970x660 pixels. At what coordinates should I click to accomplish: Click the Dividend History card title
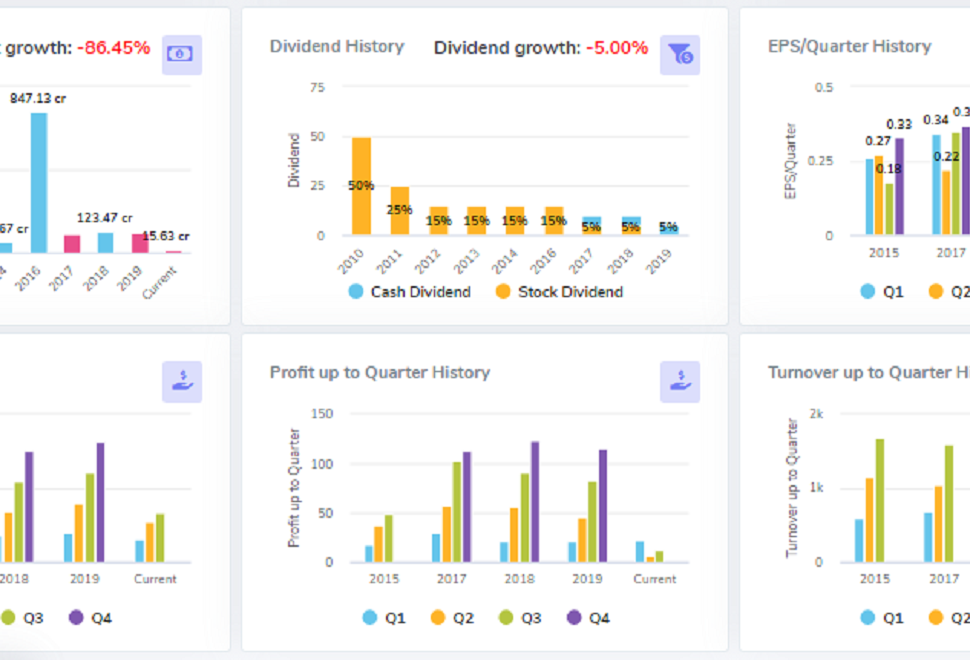coord(337,46)
